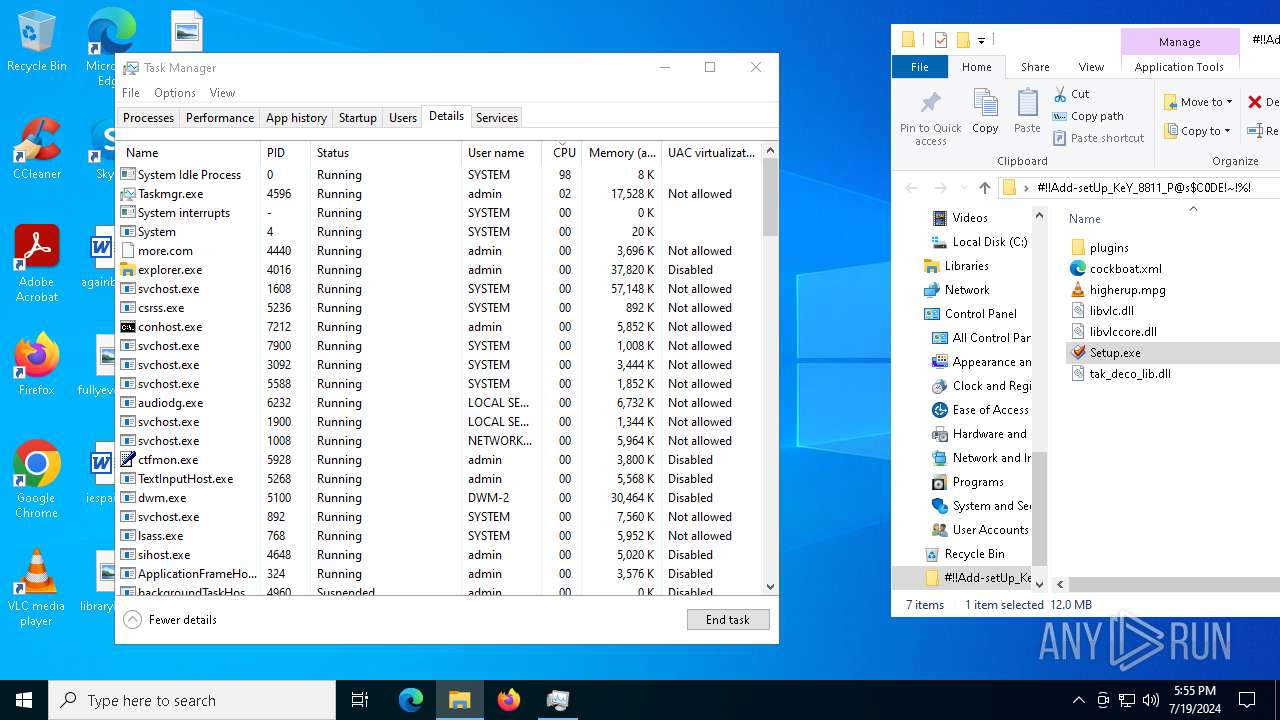The height and width of the screenshot is (720, 1280).
Task: Open Quick Access Toolbar customize arrow
Action: point(982,41)
